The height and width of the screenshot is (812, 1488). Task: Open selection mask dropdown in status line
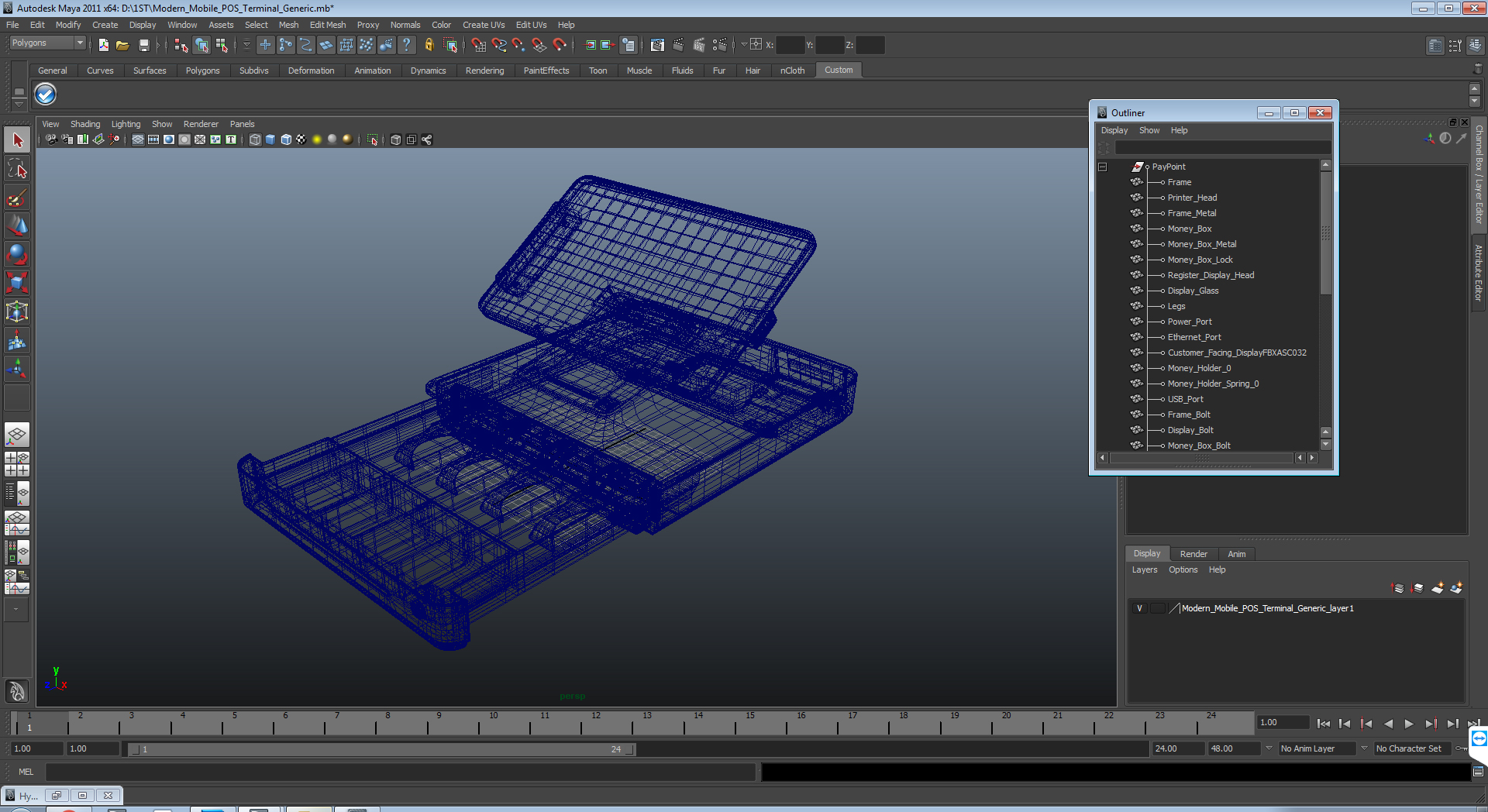[x=246, y=45]
